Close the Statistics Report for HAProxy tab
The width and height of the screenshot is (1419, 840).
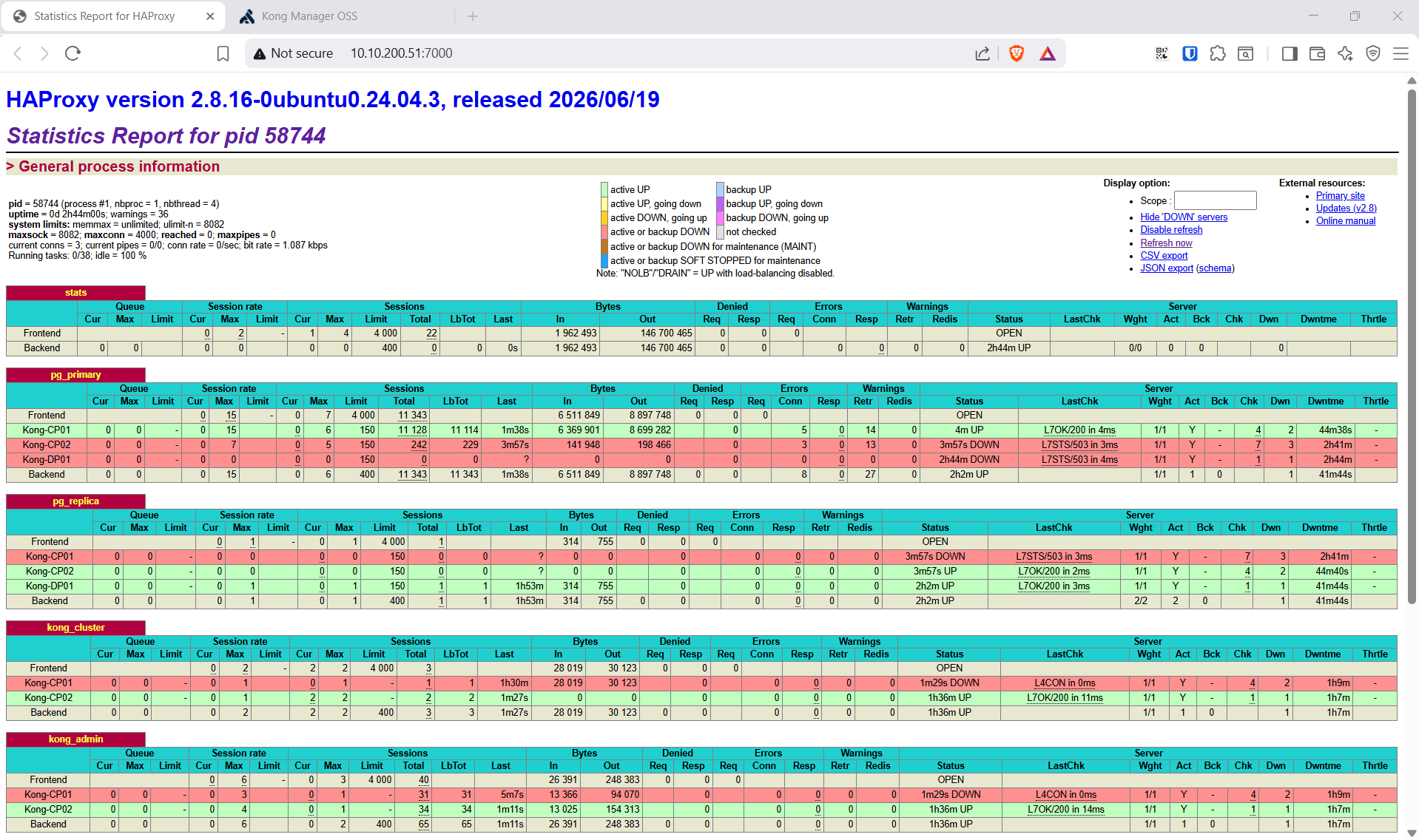210,16
